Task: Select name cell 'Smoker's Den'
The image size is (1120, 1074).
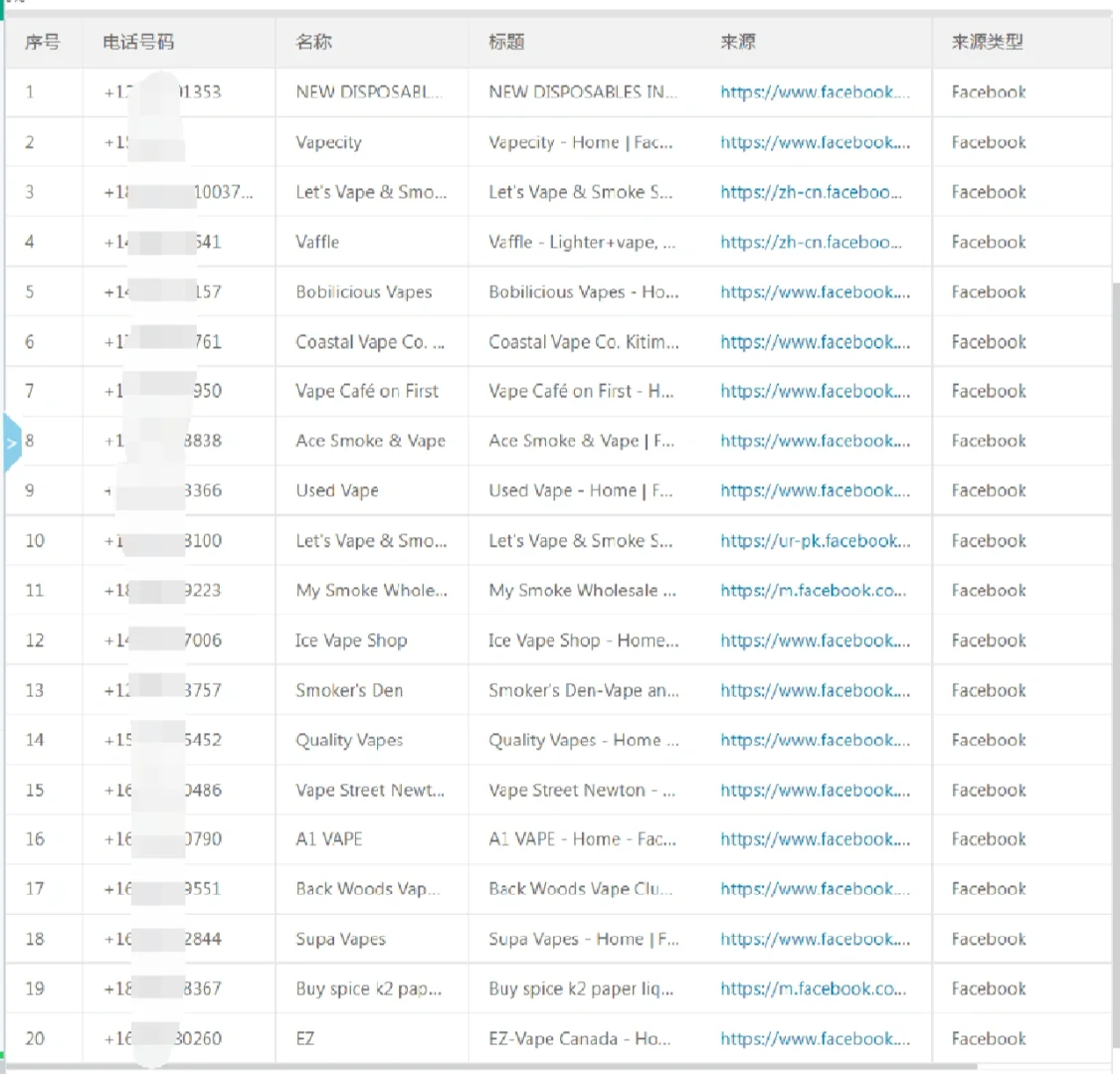Action: 349,690
